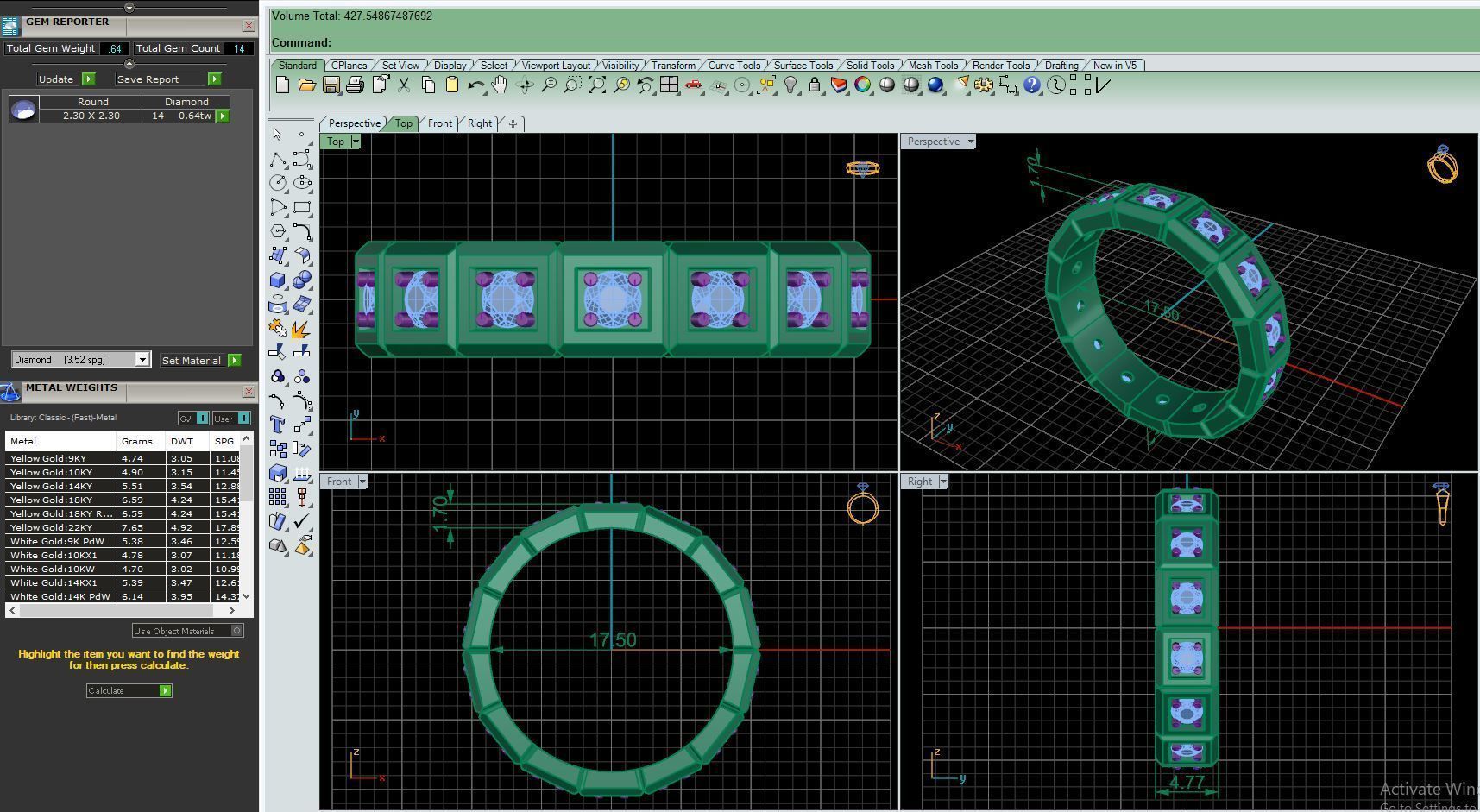Expand the 0.64tw diamond row arrow
This screenshot has width=1480, height=812.
tap(223, 116)
